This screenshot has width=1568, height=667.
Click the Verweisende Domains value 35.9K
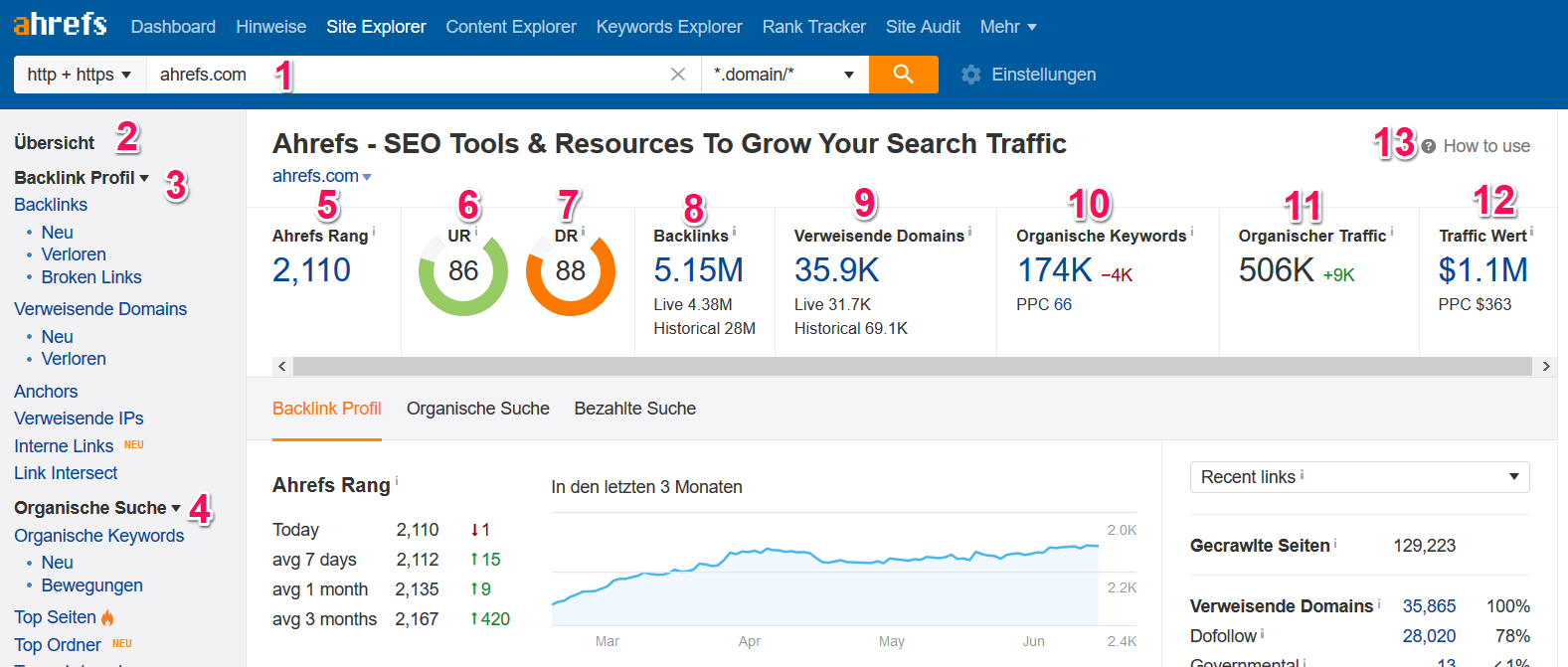point(837,270)
